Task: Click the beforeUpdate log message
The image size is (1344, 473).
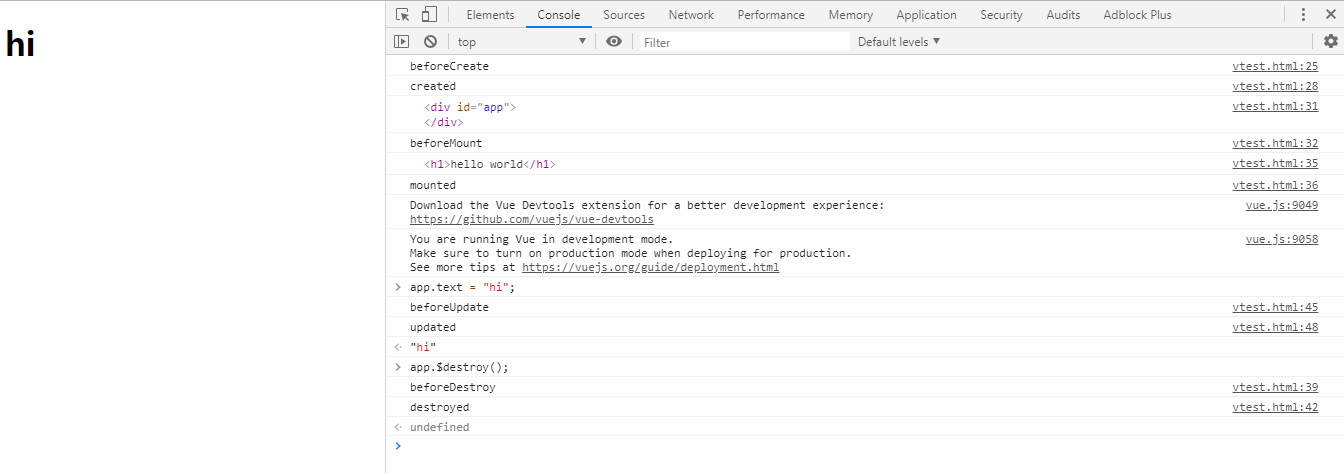Action: pyautogui.click(x=449, y=307)
